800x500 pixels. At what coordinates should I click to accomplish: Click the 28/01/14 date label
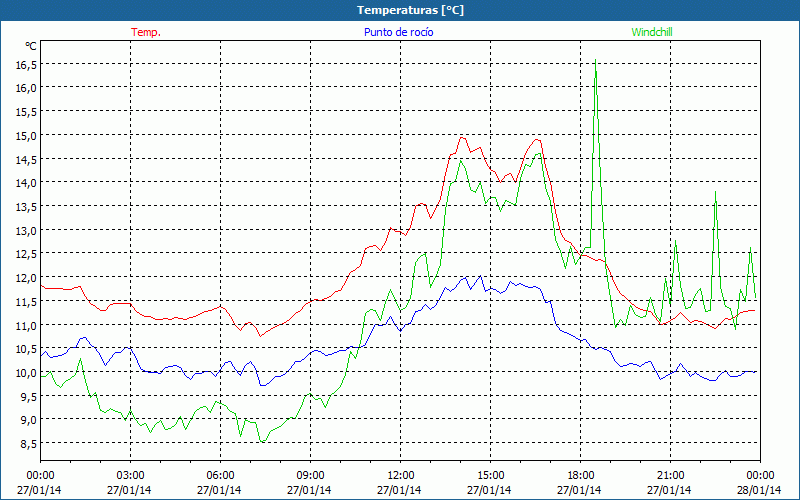click(x=759, y=490)
